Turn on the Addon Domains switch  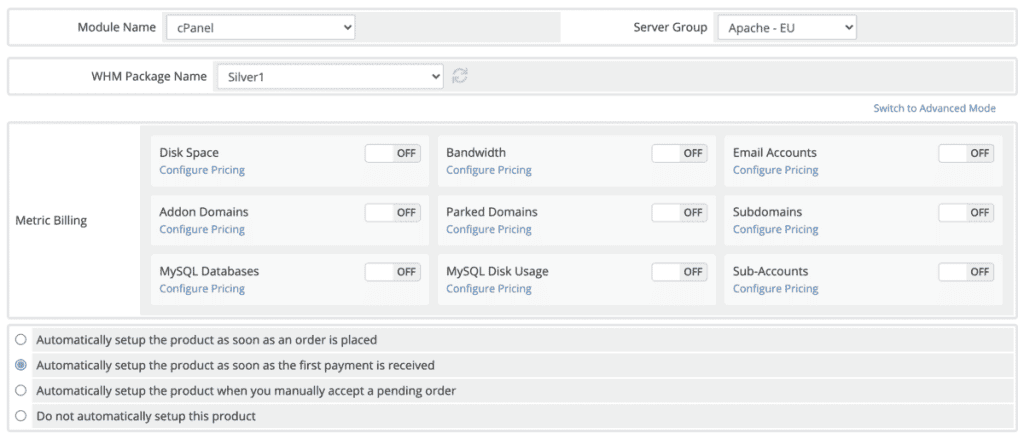(393, 212)
